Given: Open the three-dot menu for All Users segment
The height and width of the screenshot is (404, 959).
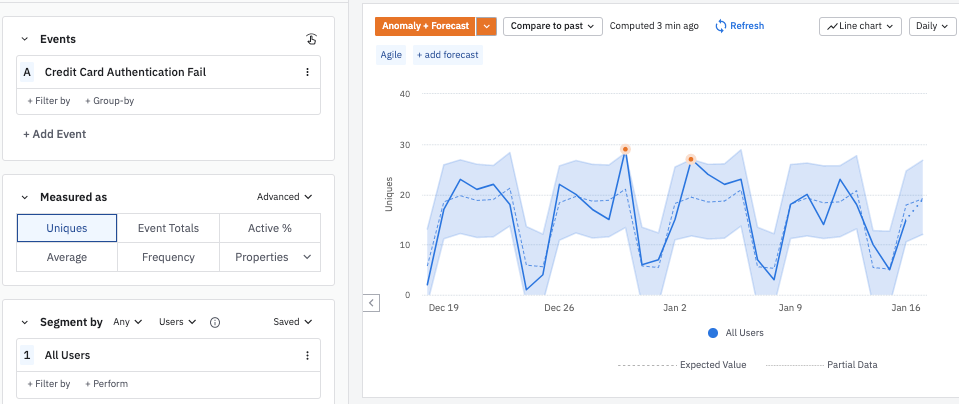Looking at the screenshot, I should tap(307, 355).
